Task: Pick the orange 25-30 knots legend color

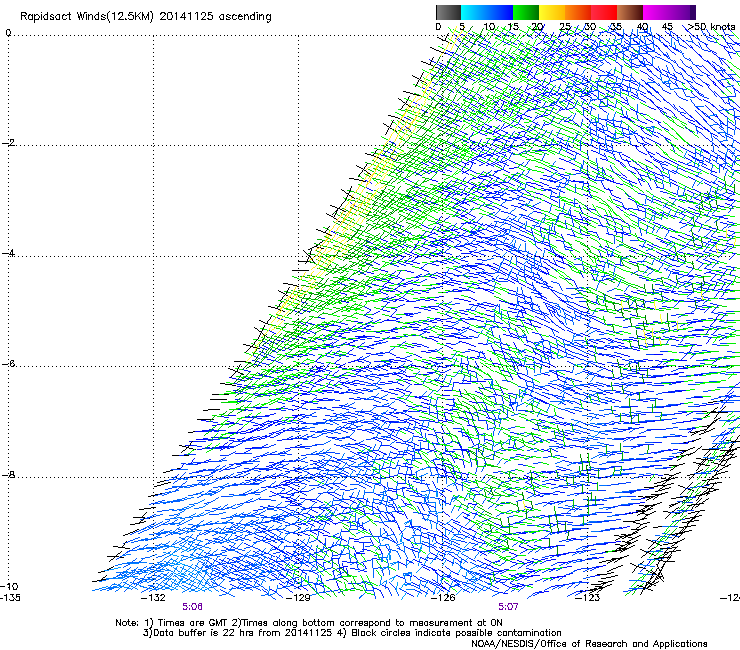Action: point(578,12)
